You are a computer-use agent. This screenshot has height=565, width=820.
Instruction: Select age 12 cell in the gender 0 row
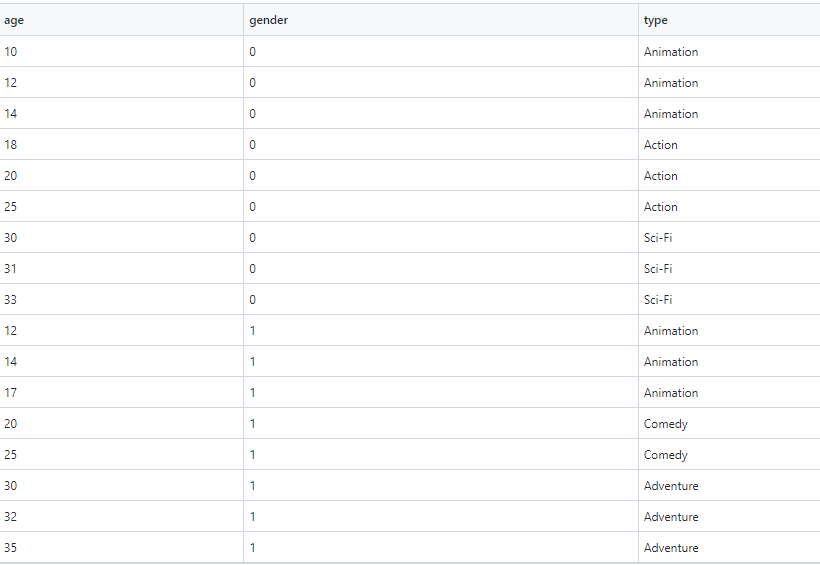click(x=121, y=82)
